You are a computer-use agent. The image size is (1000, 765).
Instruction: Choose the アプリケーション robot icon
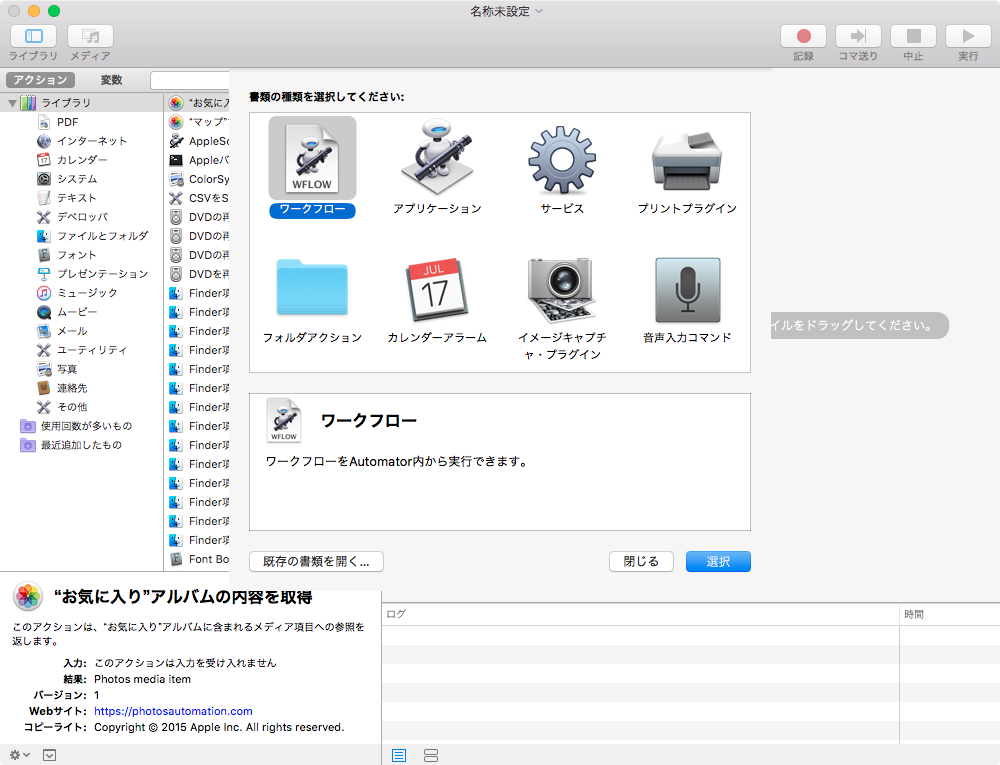(437, 159)
